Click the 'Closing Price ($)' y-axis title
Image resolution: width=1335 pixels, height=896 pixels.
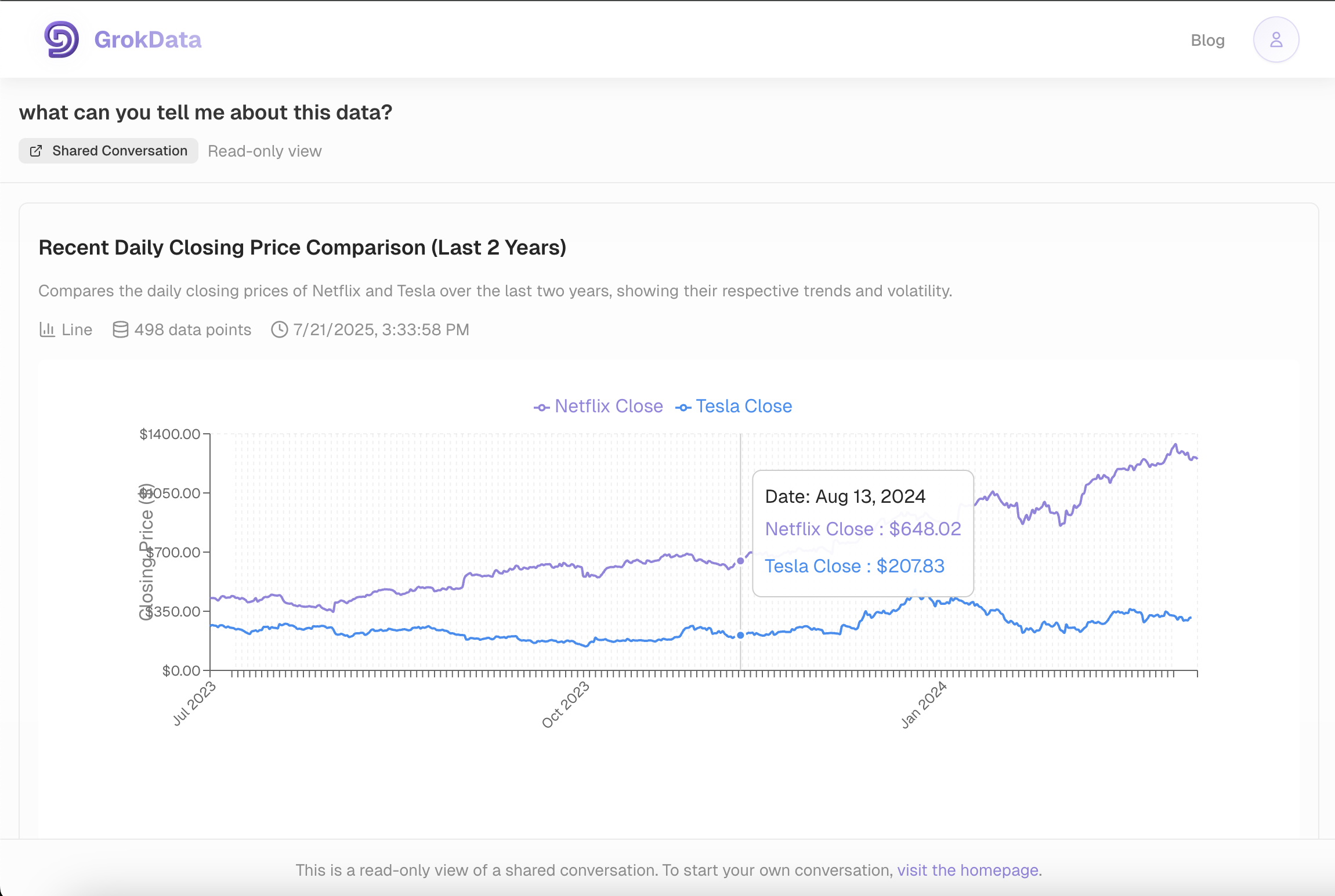point(146,552)
